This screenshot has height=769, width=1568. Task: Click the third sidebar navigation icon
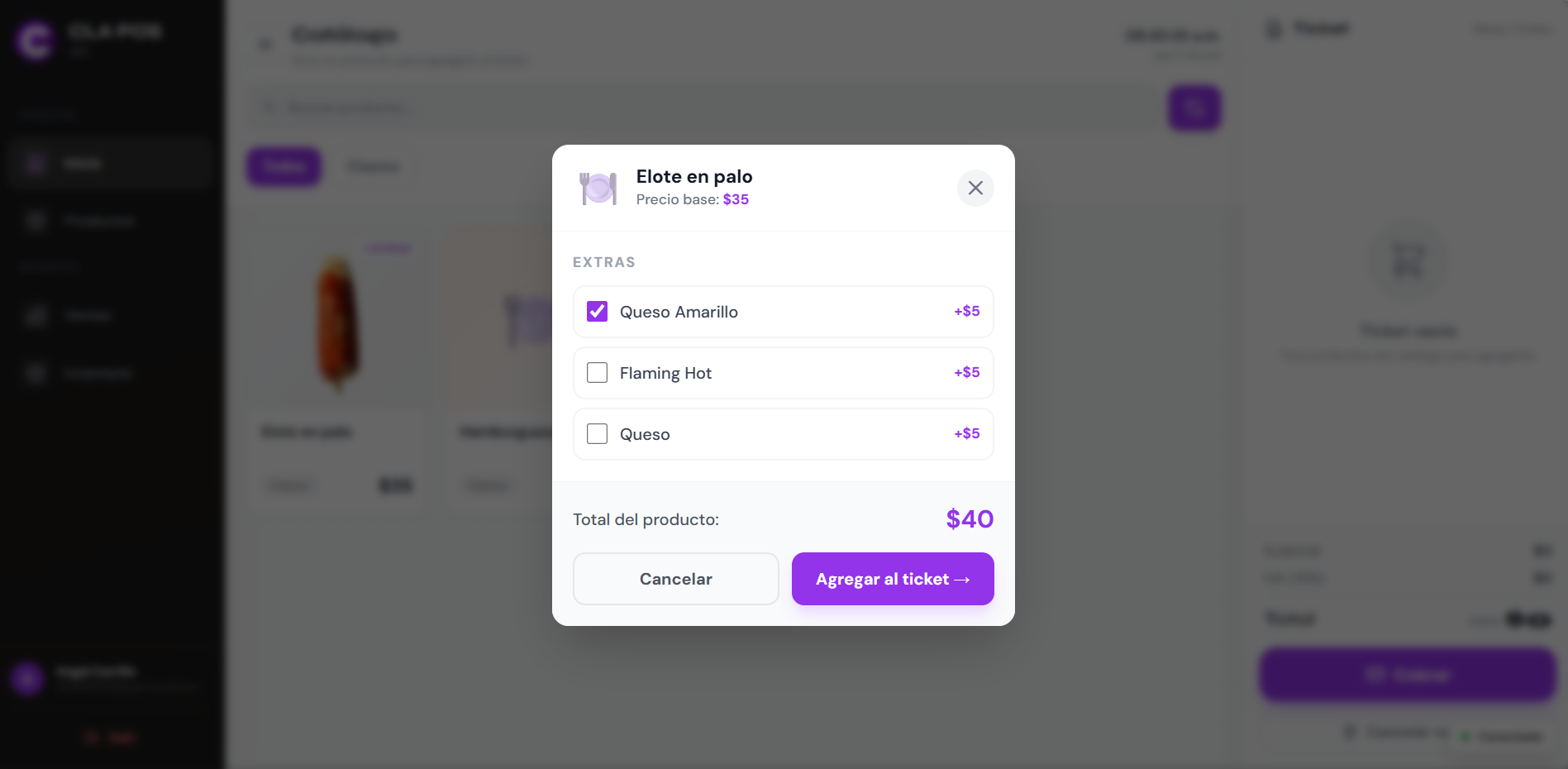coord(36,316)
